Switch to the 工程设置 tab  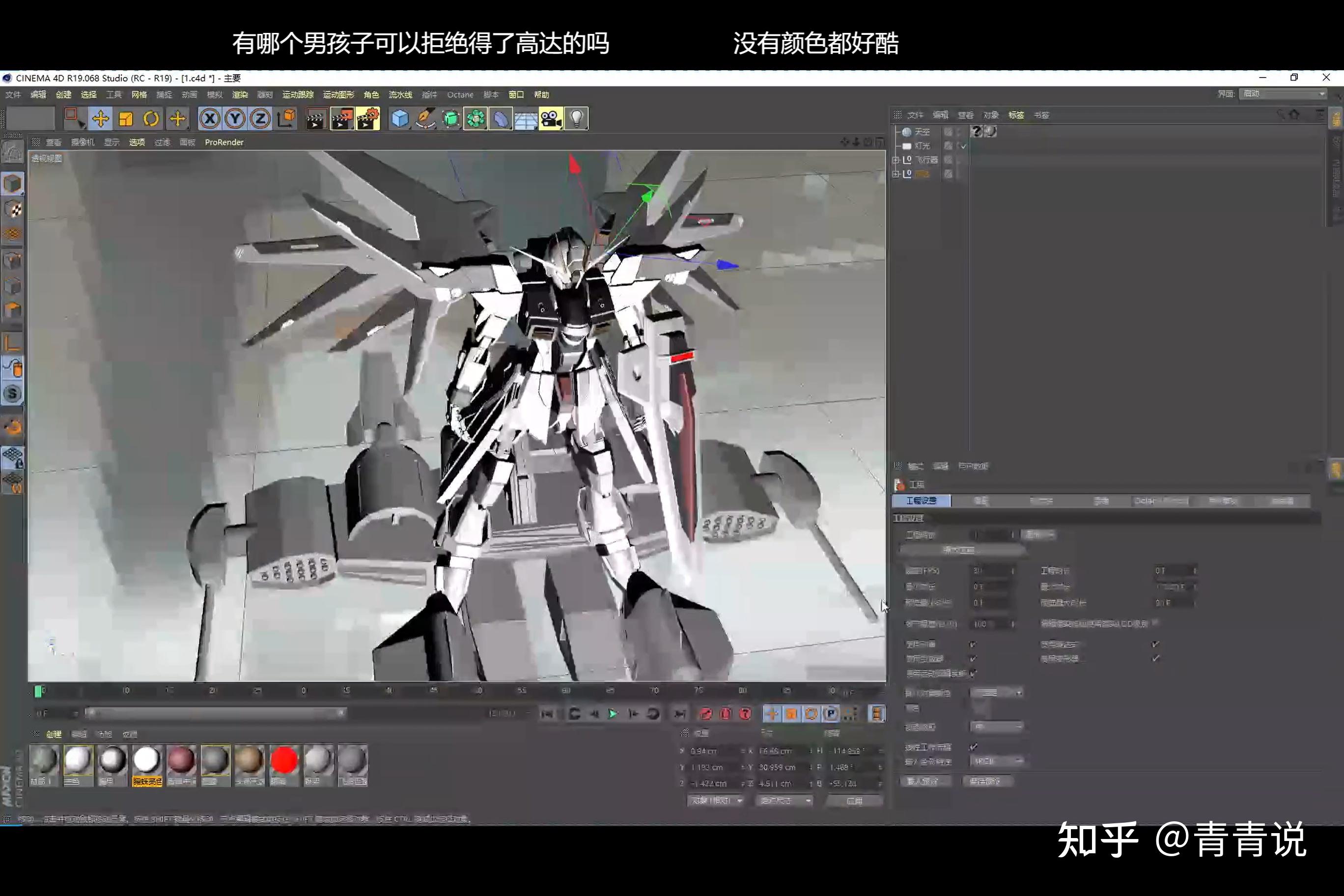(x=921, y=501)
